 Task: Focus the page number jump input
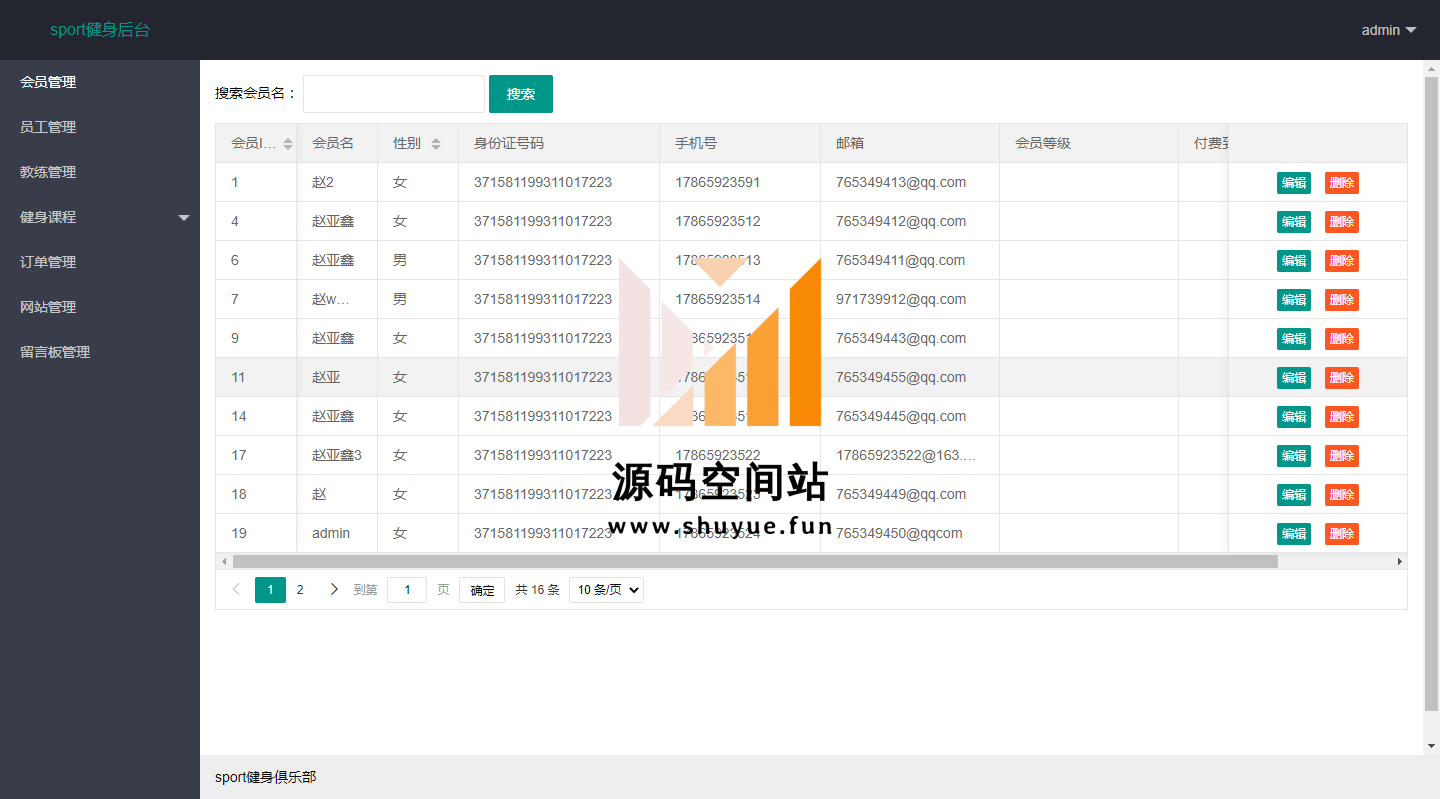click(x=407, y=590)
